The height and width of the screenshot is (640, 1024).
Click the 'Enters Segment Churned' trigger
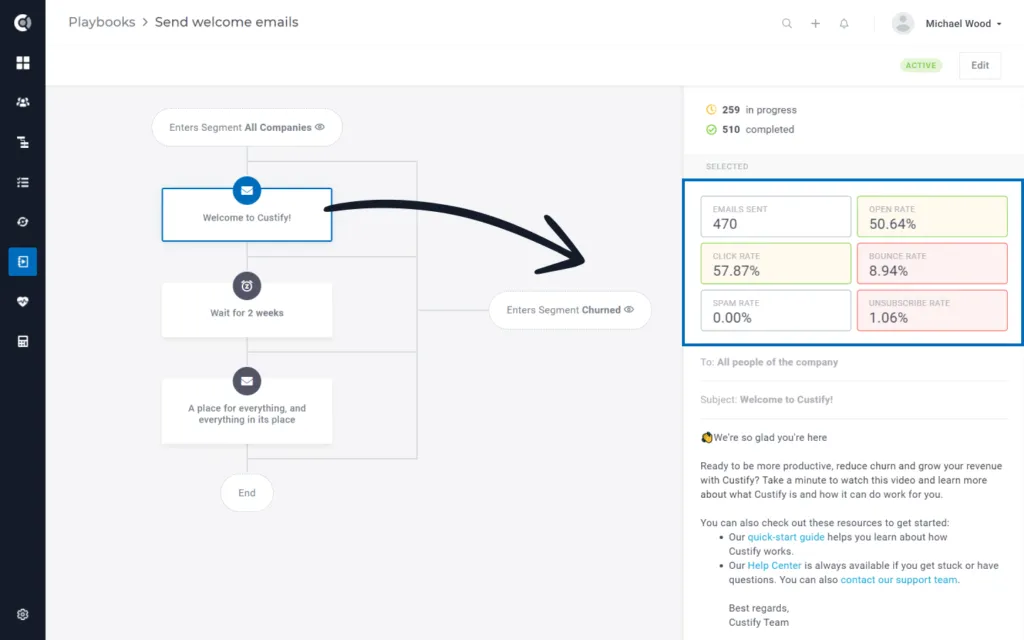click(x=570, y=310)
